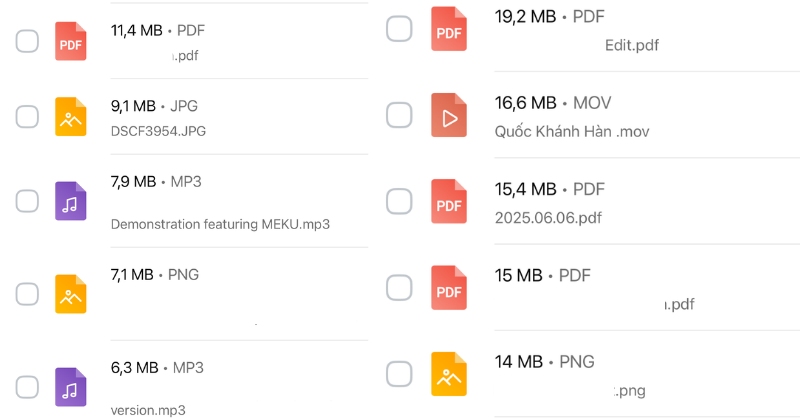Click the 2025.06.06.pdf file name
Viewport: 800px width, 418px height.
point(548,217)
